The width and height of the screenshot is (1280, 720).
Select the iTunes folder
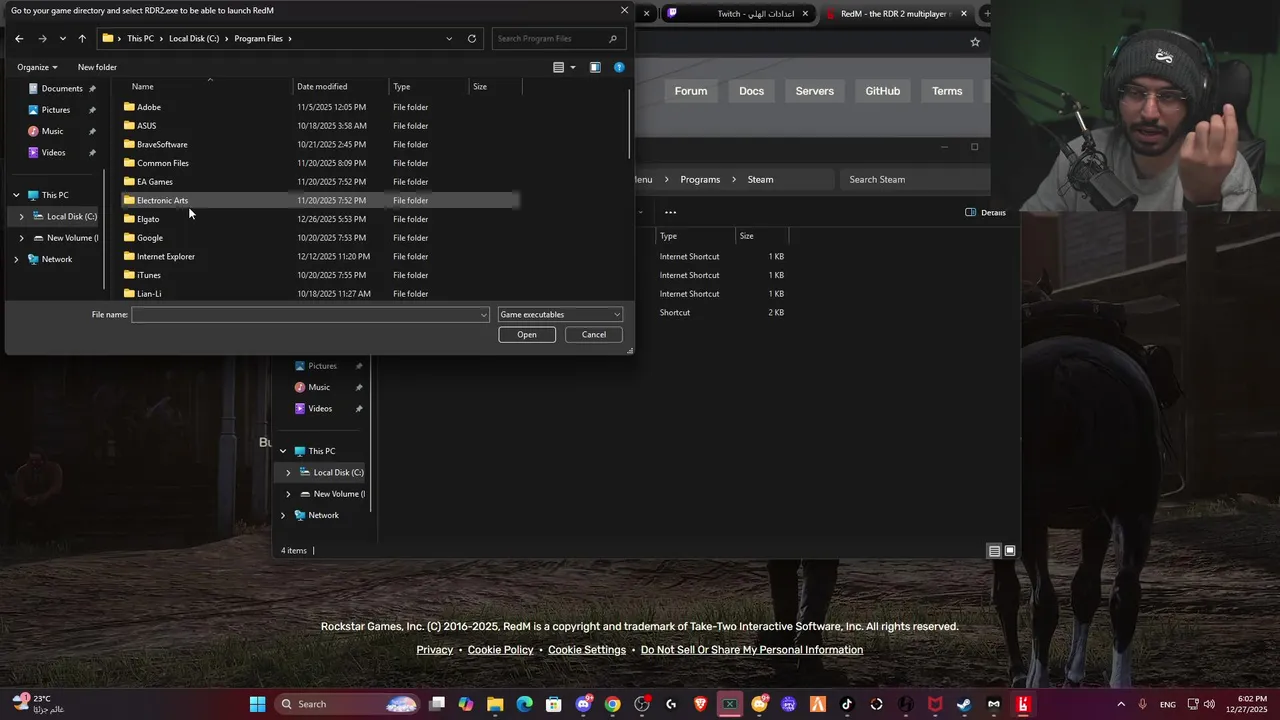[149, 275]
